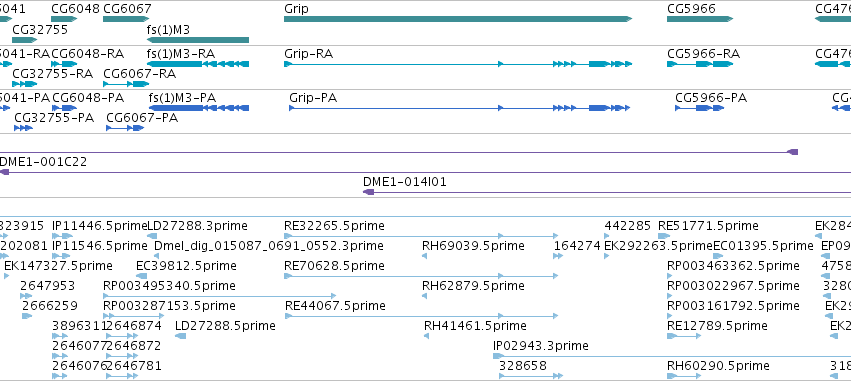The height and width of the screenshot is (381, 851).
Task: Open the CG6067-RA transcript label
Action: tap(139, 74)
